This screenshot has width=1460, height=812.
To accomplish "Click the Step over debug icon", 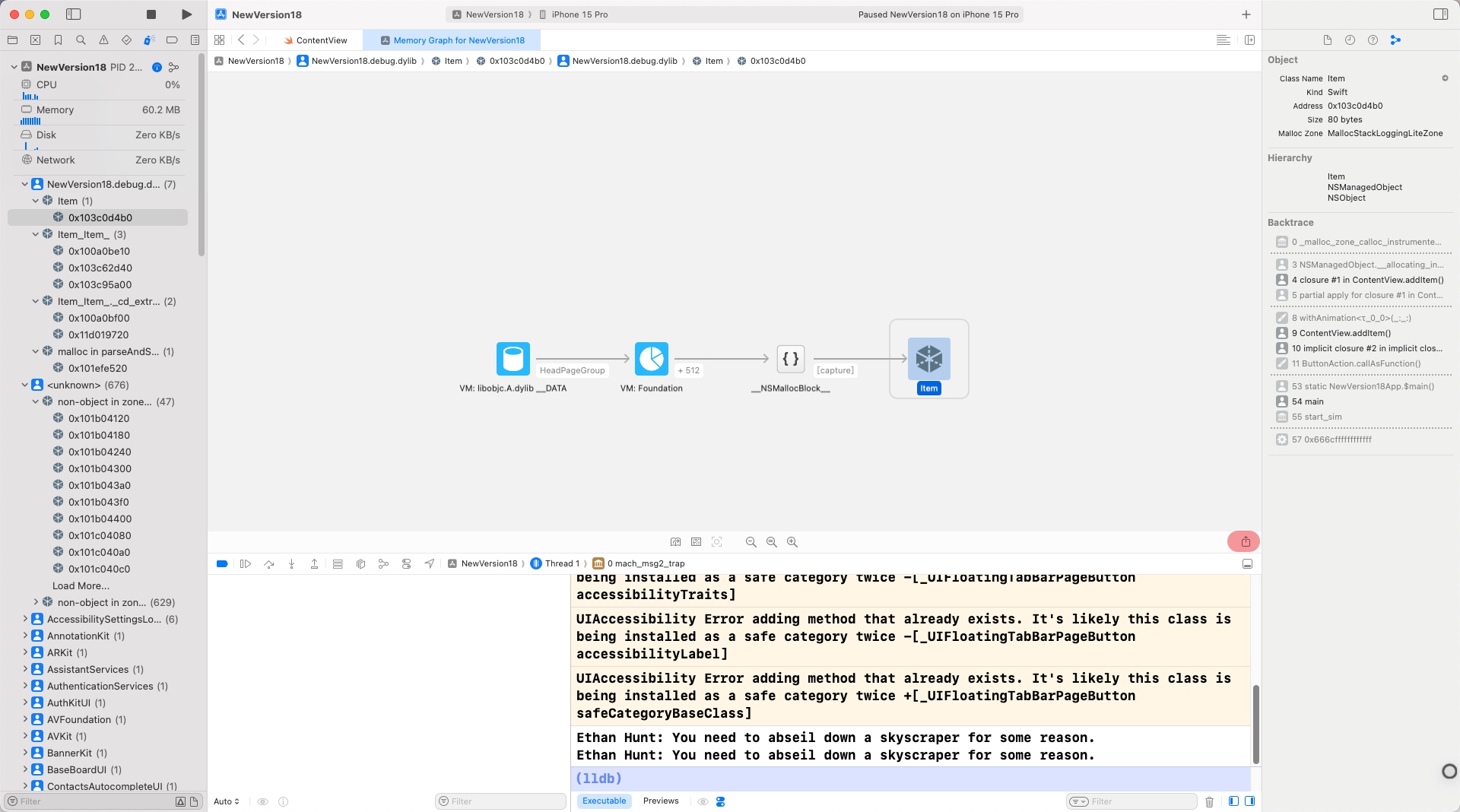I will click(x=268, y=563).
